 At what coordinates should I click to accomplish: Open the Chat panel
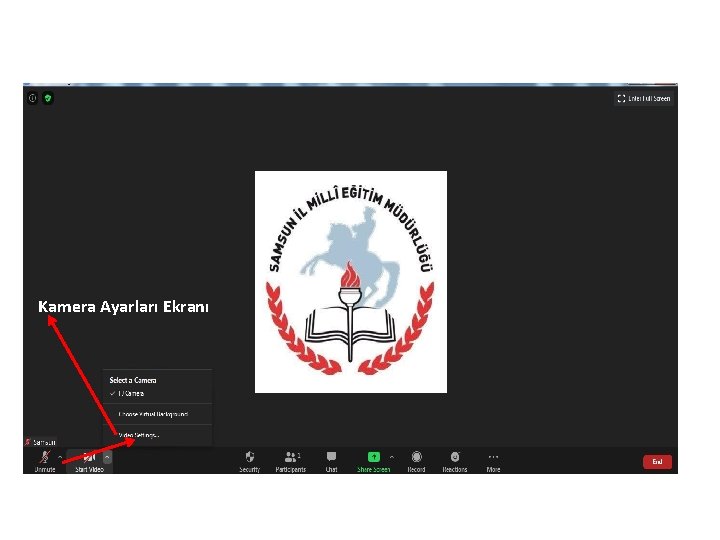click(331, 461)
